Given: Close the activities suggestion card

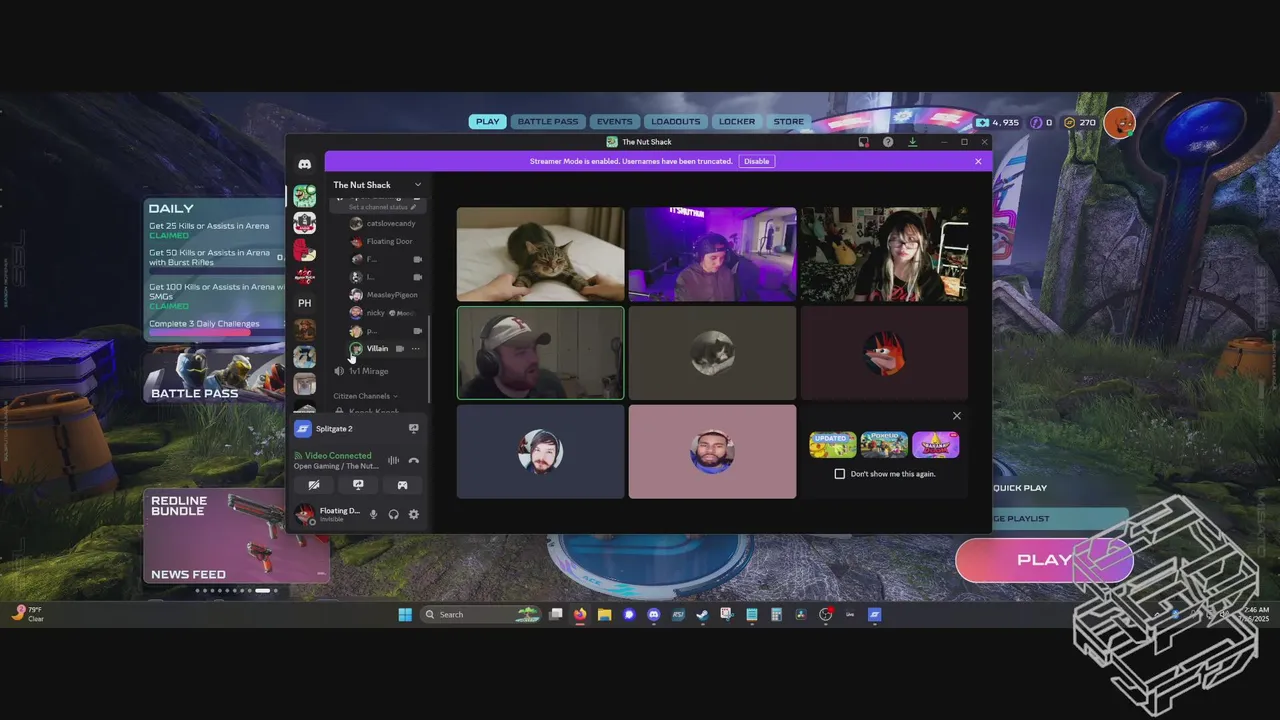Looking at the screenshot, I should click(x=957, y=416).
